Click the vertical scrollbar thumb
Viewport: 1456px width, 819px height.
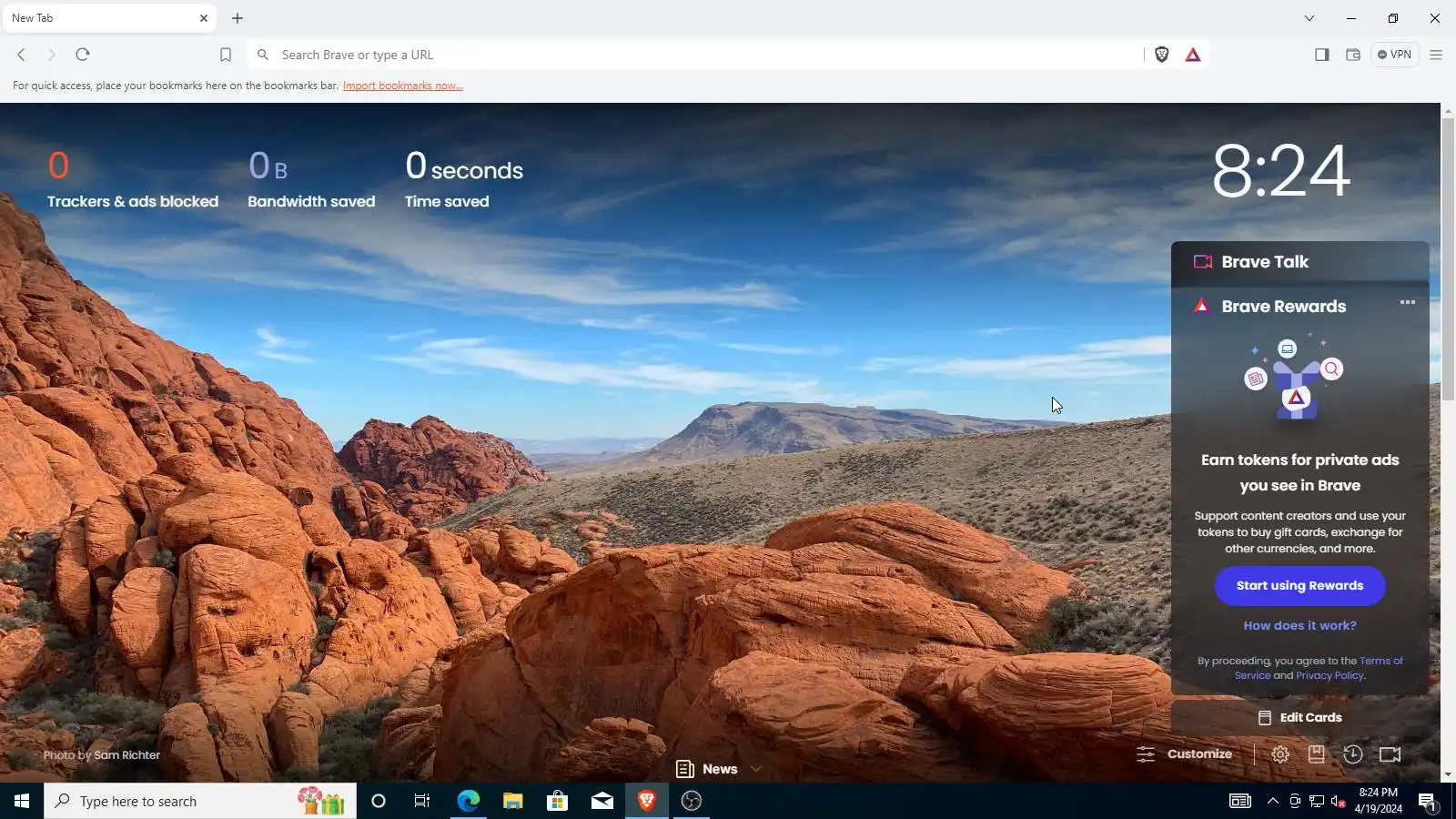(x=1448, y=259)
